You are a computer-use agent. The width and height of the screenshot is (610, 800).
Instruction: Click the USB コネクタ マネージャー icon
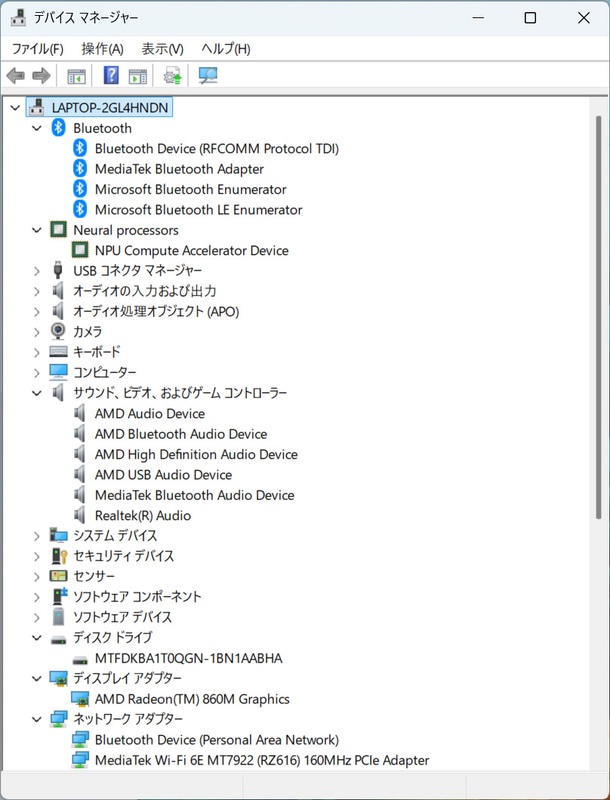(x=58, y=270)
